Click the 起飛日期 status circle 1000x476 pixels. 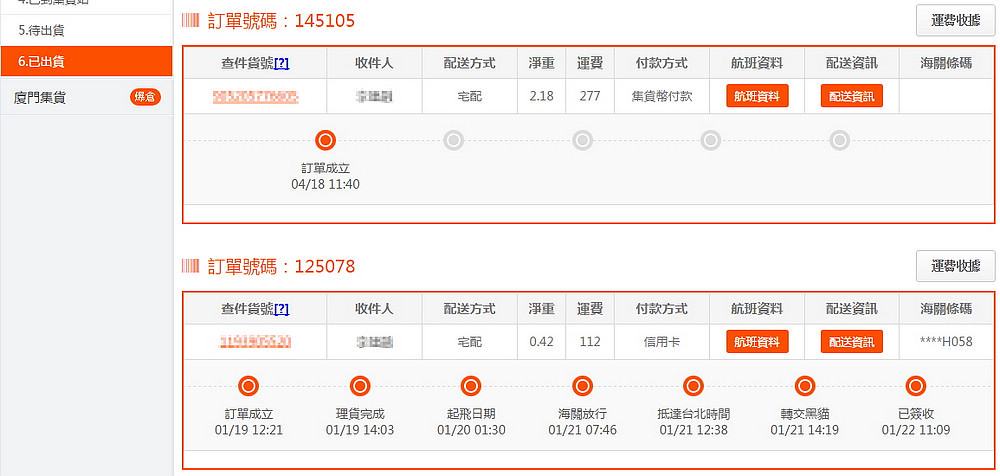click(x=471, y=386)
